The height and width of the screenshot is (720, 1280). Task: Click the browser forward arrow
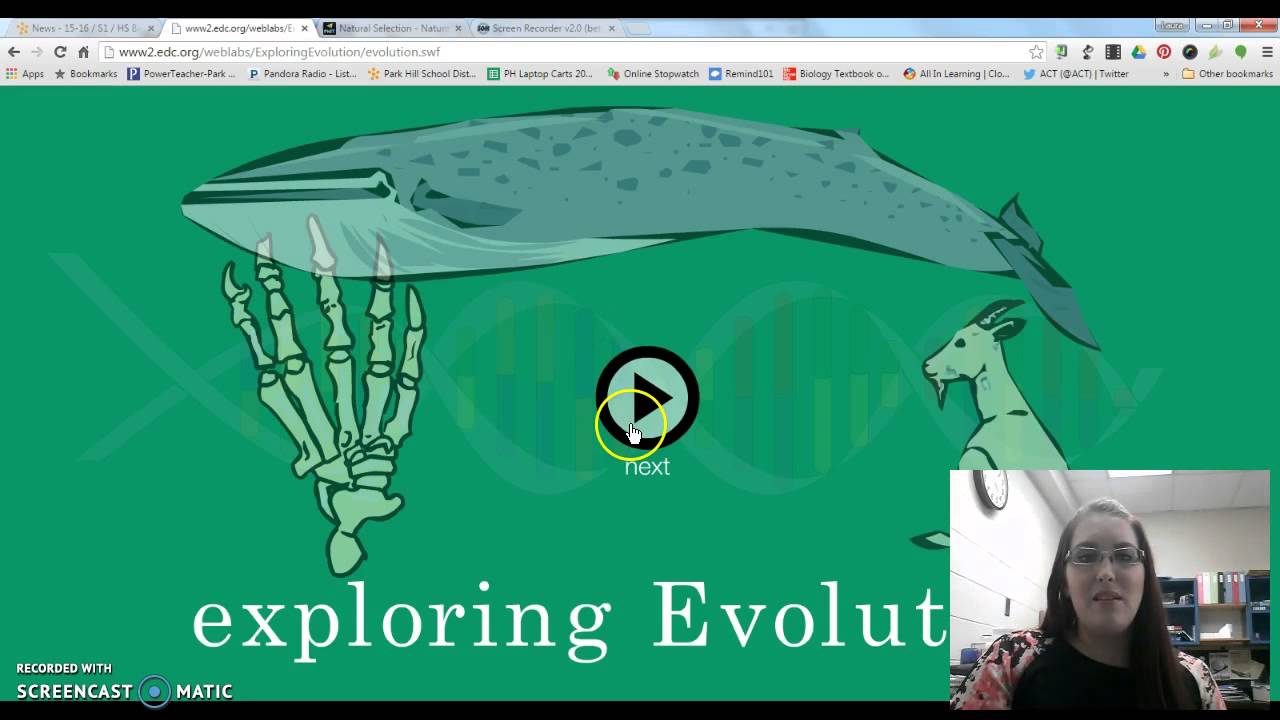(37, 52)
